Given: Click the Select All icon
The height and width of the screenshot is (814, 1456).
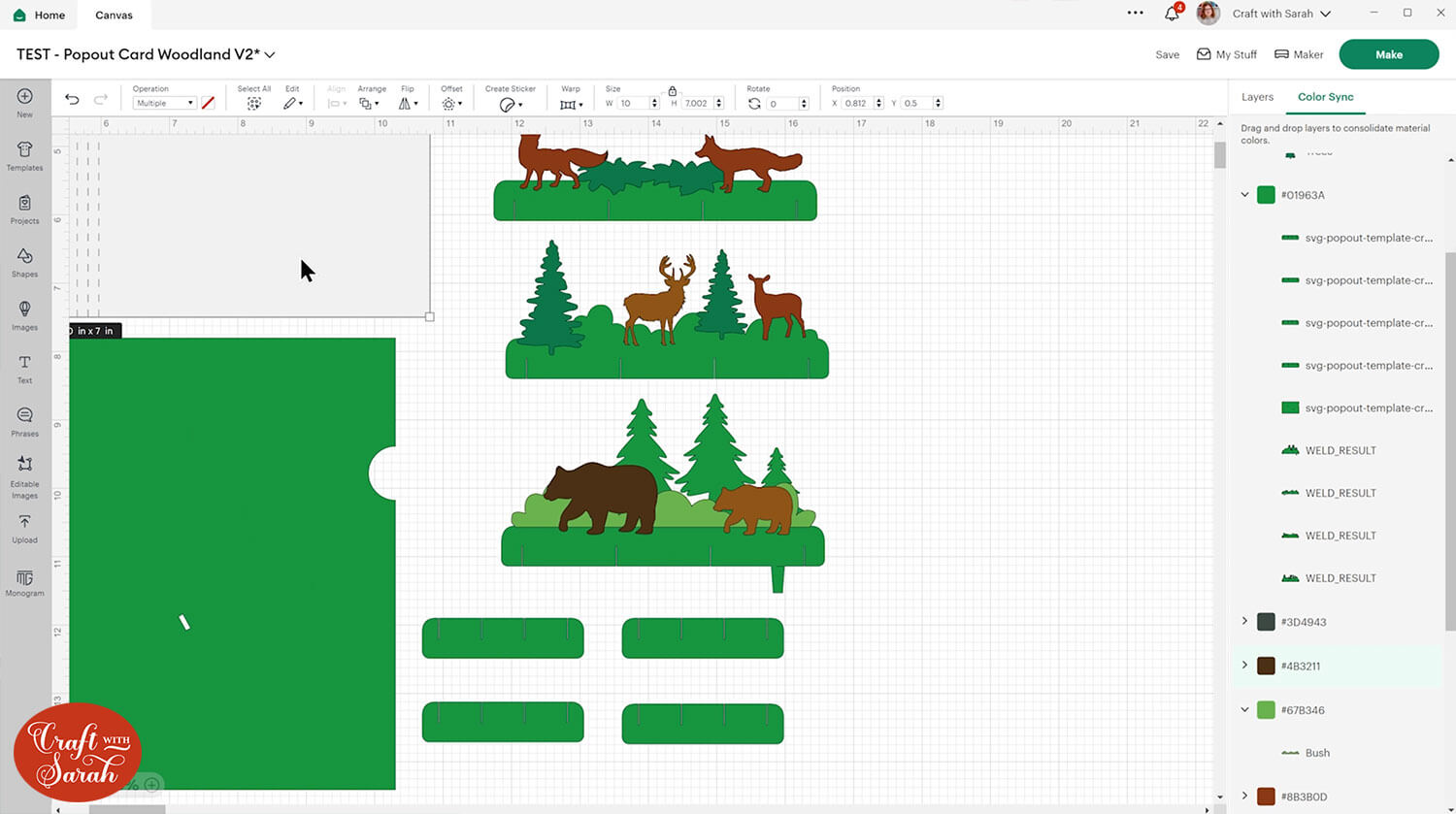Looking at the screenshot, I should click(253, 103).
